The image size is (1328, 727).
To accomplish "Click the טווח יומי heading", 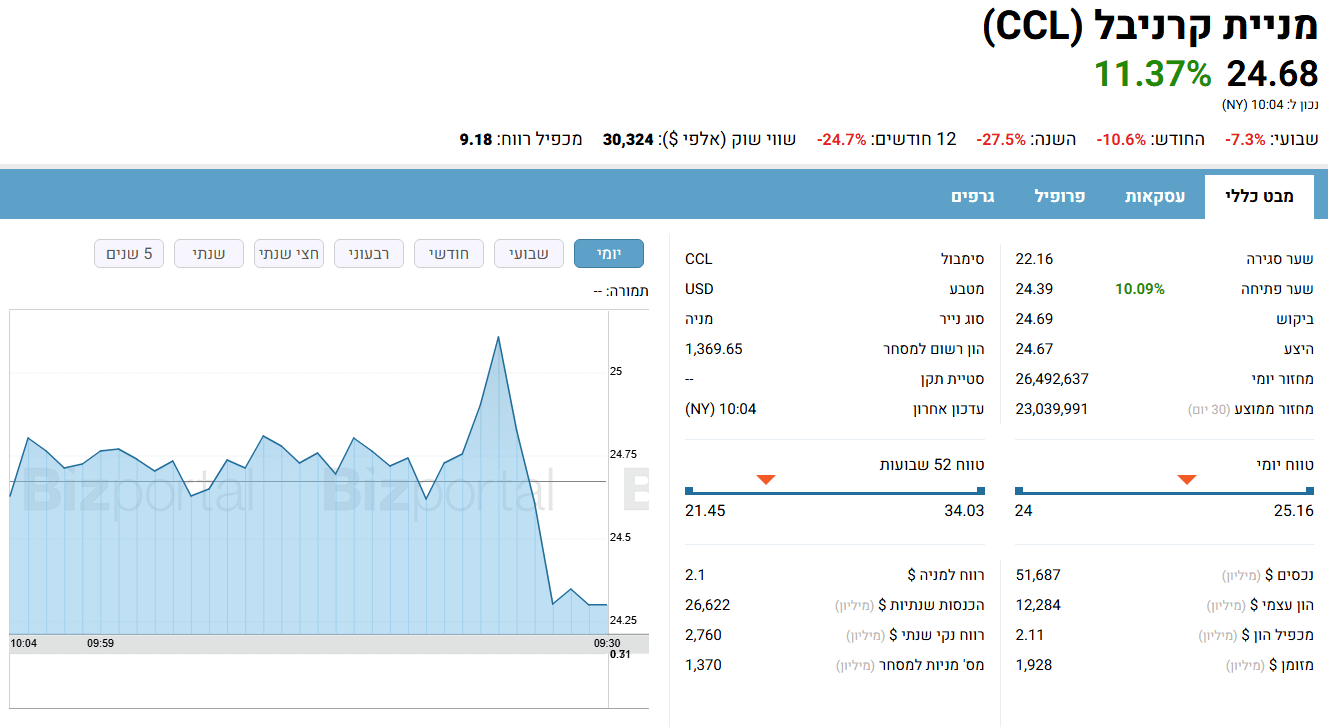I will pos(1285,465).
